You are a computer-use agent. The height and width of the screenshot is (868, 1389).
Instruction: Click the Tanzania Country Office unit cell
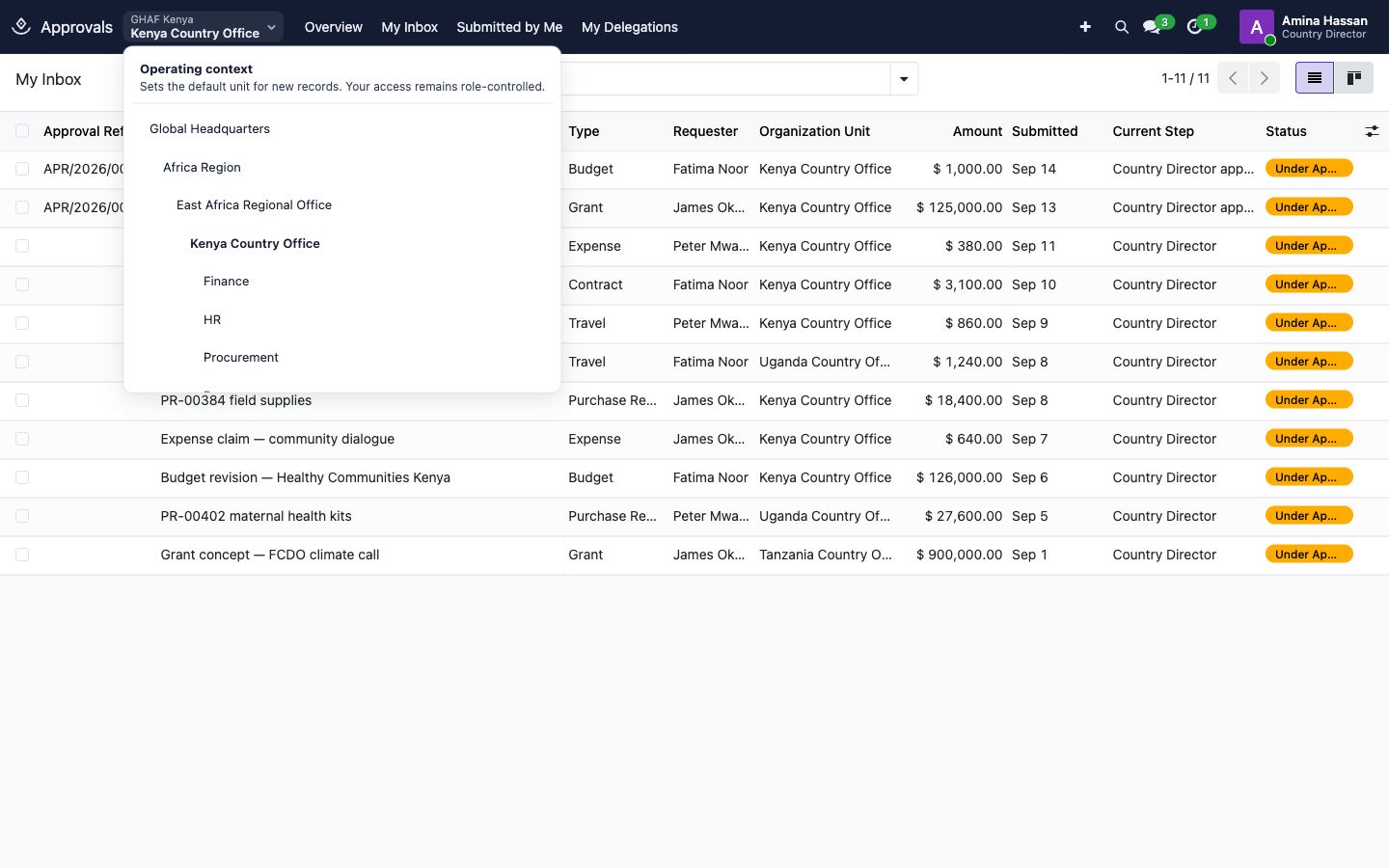tap(826, 555)
